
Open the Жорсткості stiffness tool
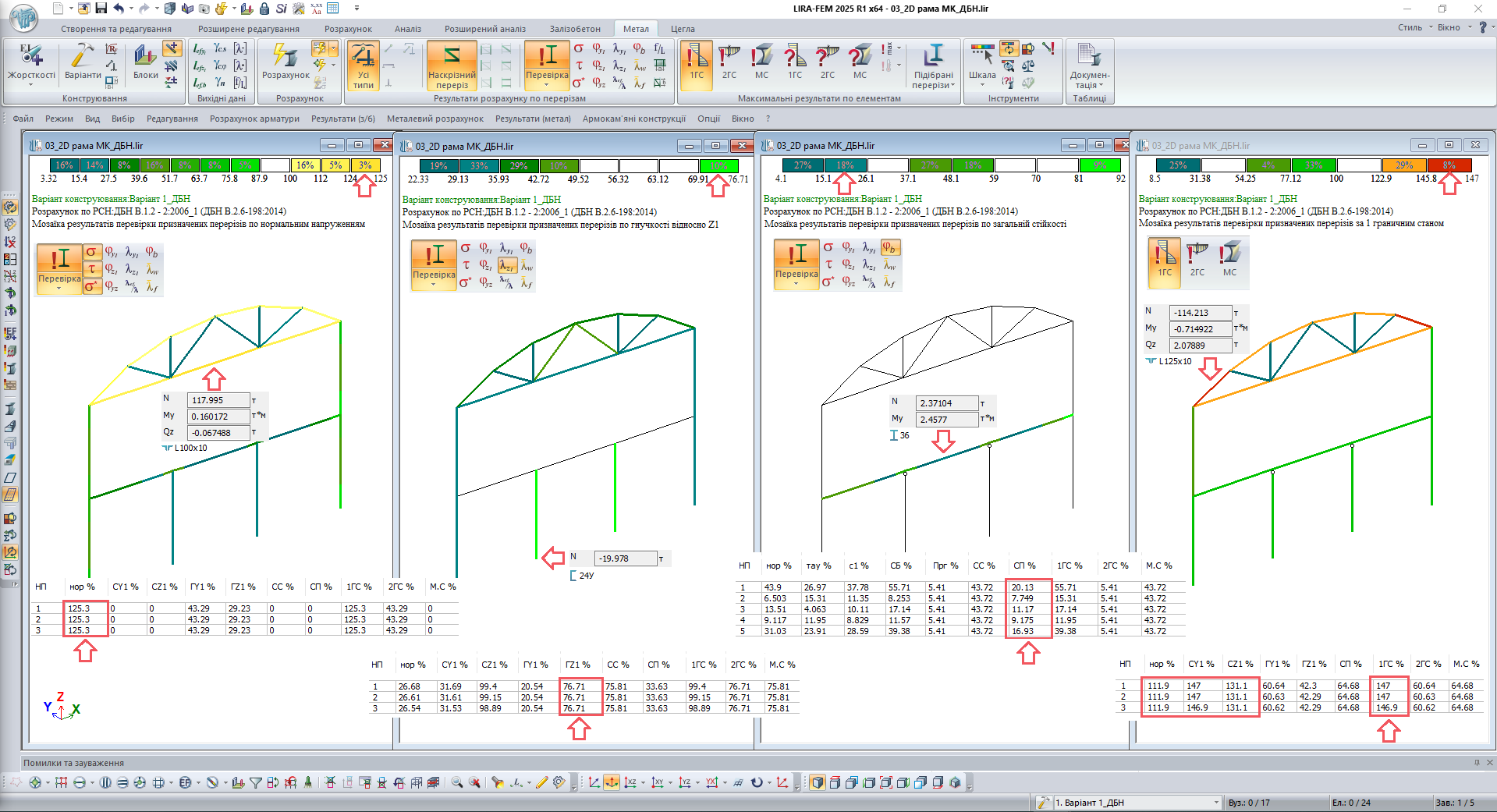pyautogui.click(x=31, y=62)
